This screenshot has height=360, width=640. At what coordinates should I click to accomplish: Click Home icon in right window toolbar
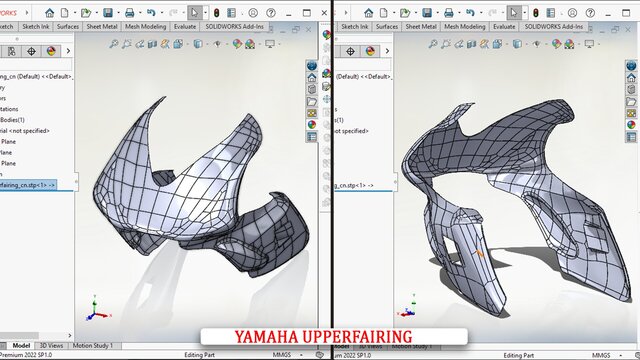coord(369,13)
